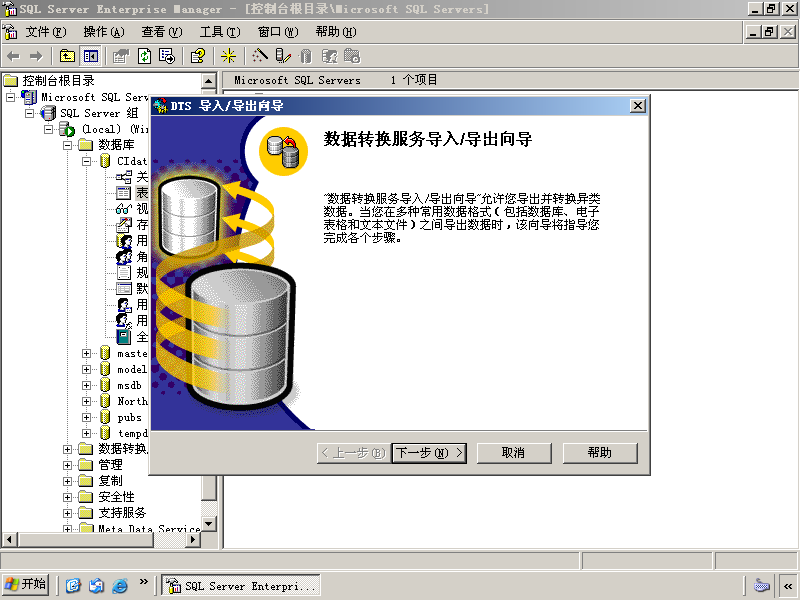Click the Properties toolbar icon
Image resolution: width=800 pixels, height=600 pixels.
coord(121,56)
